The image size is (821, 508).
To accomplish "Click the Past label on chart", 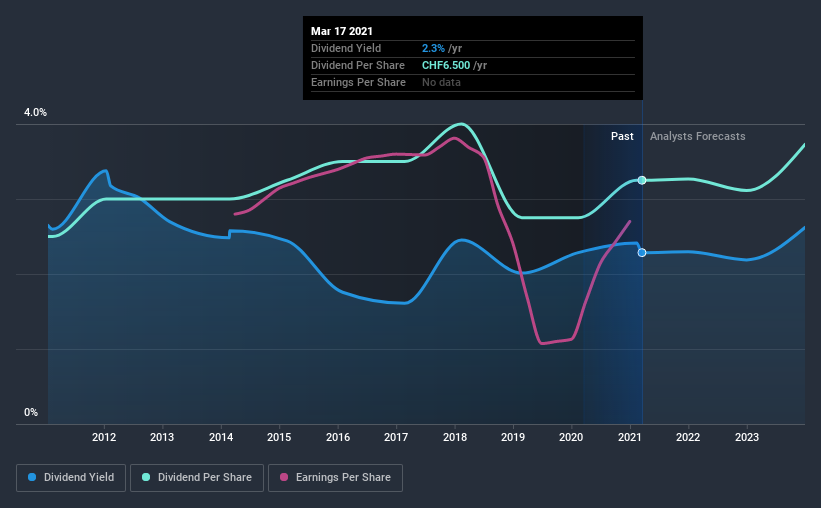I will [622, 136].
